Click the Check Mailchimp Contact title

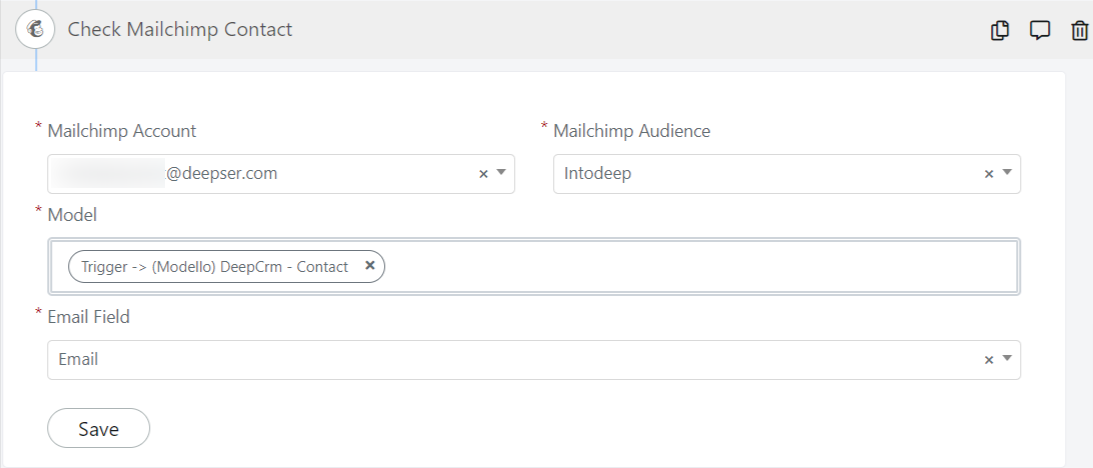pyautogui.click(x=180, y=30)
